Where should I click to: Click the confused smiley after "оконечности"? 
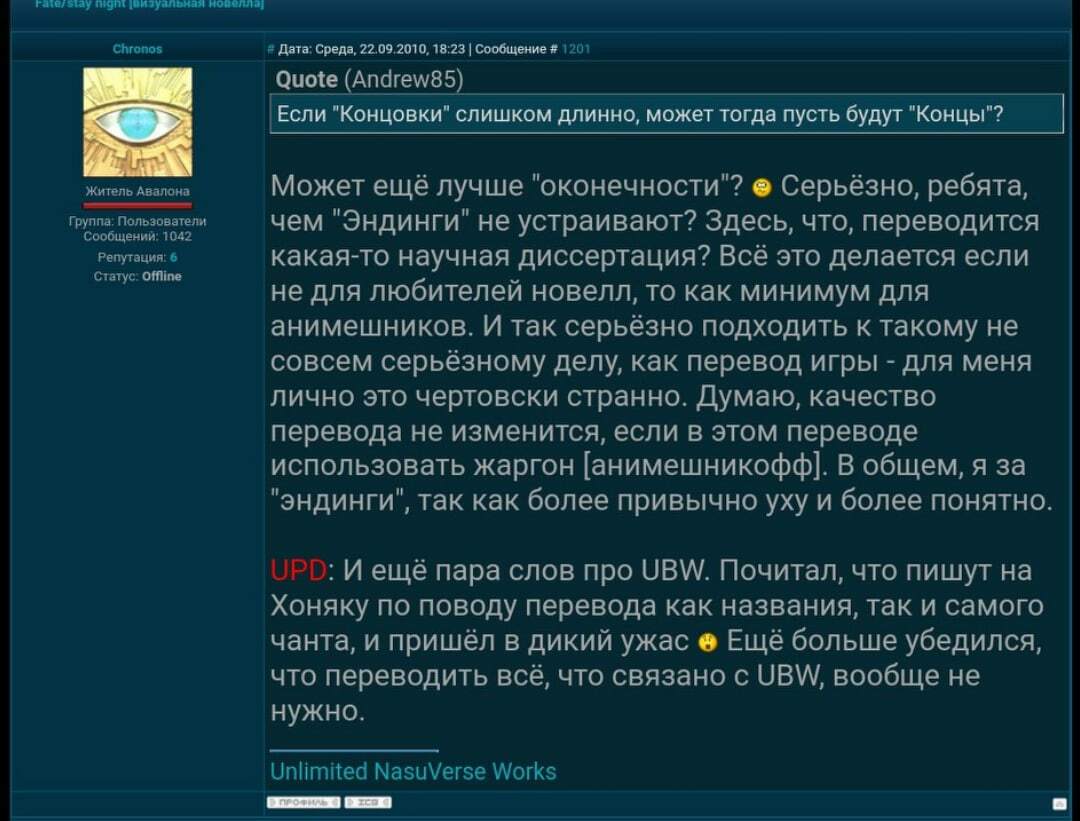point(762,187)
